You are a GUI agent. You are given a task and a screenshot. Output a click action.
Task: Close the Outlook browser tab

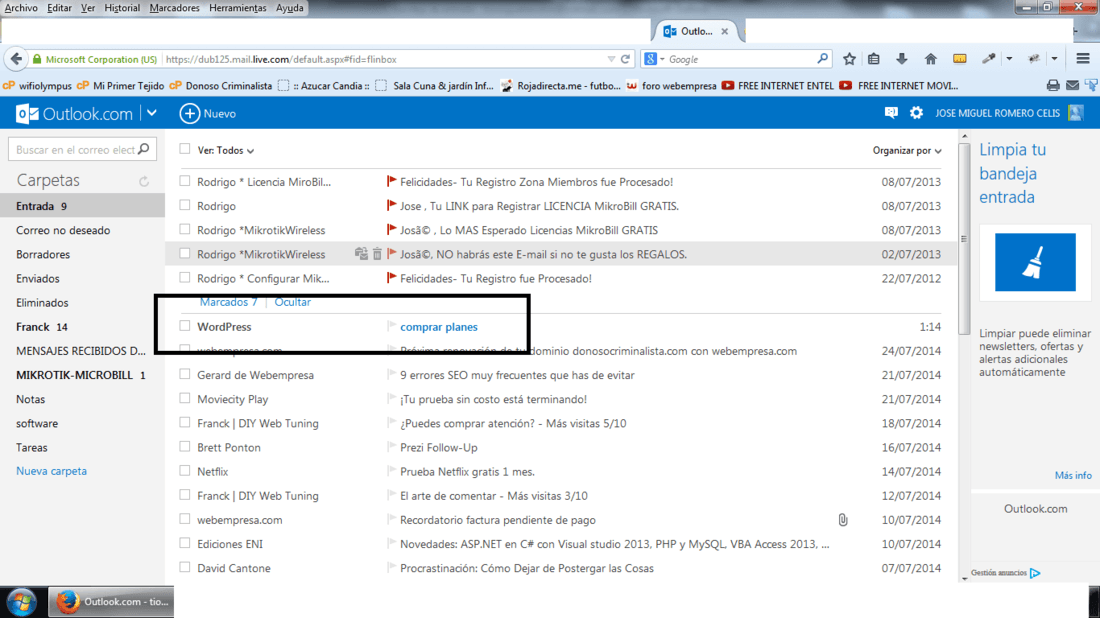[x=725, y=32]
